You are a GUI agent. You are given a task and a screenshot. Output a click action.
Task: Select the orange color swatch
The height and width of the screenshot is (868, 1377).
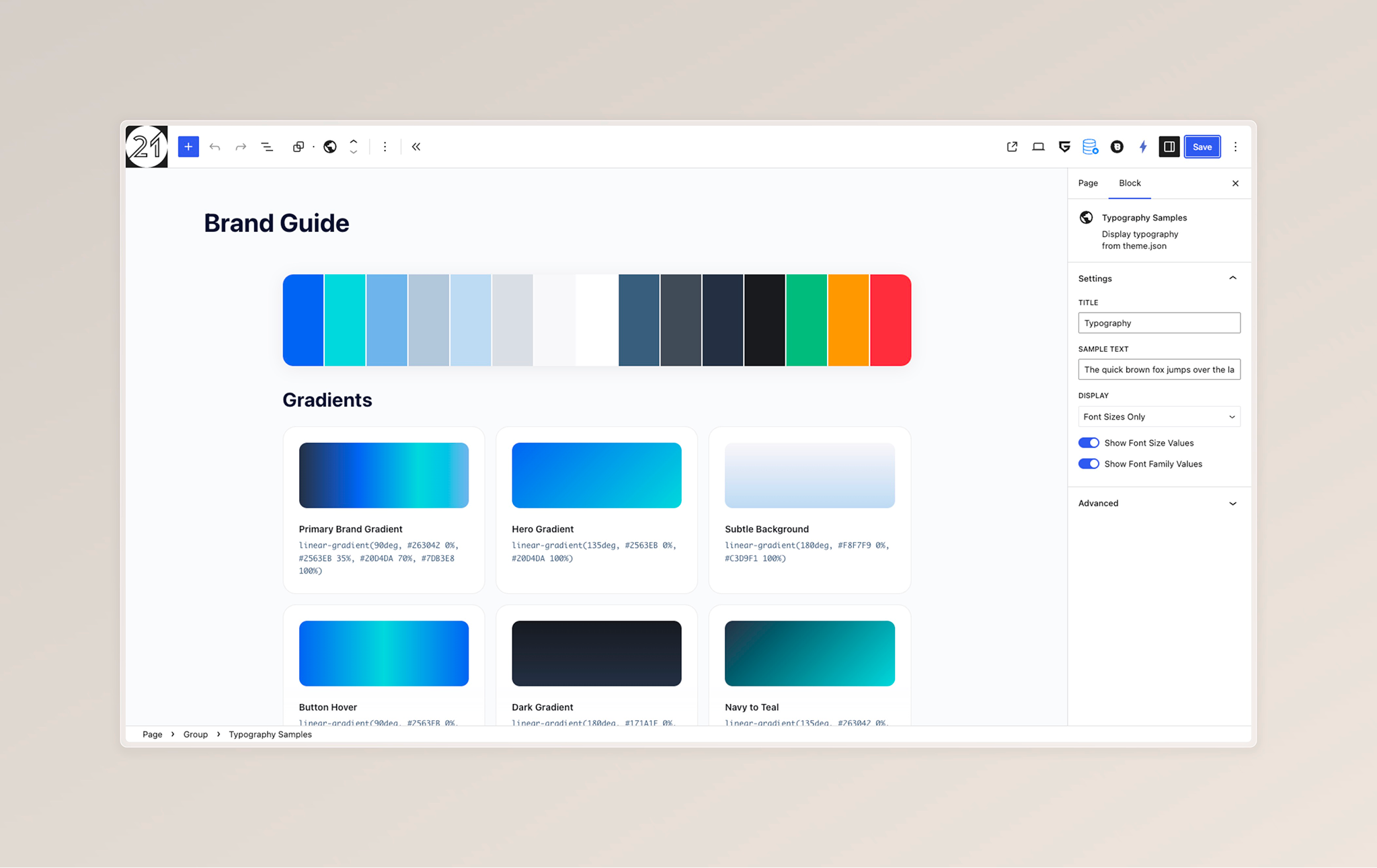click(x=849, y=320)
